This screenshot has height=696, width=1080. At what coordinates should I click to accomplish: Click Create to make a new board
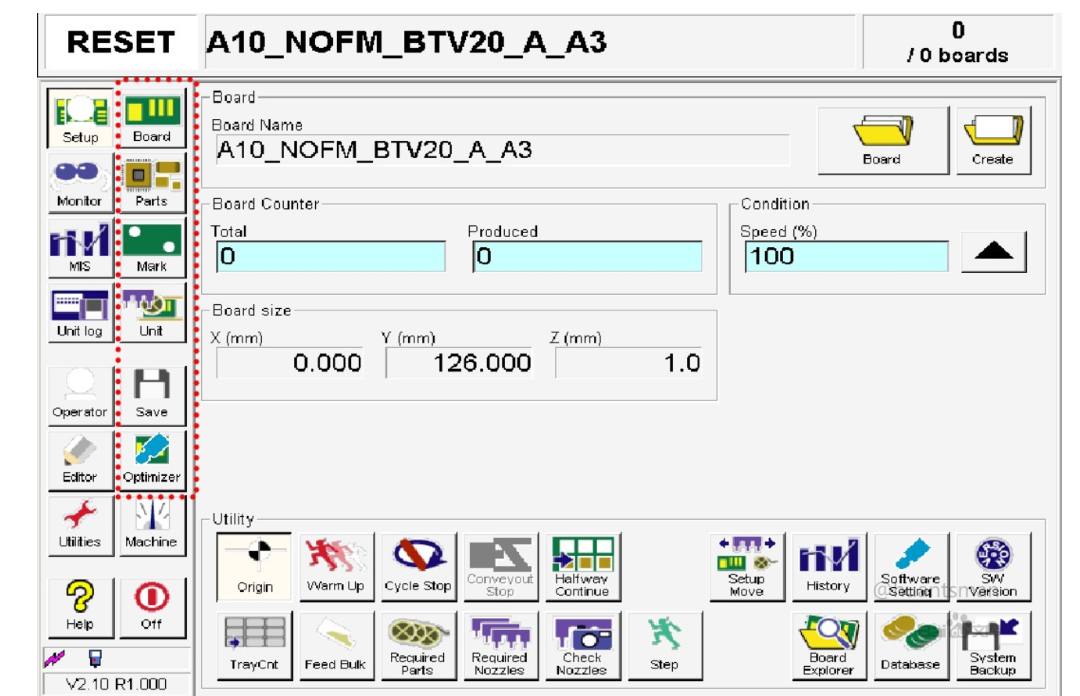pyautogui.click(x=992, y=140)
